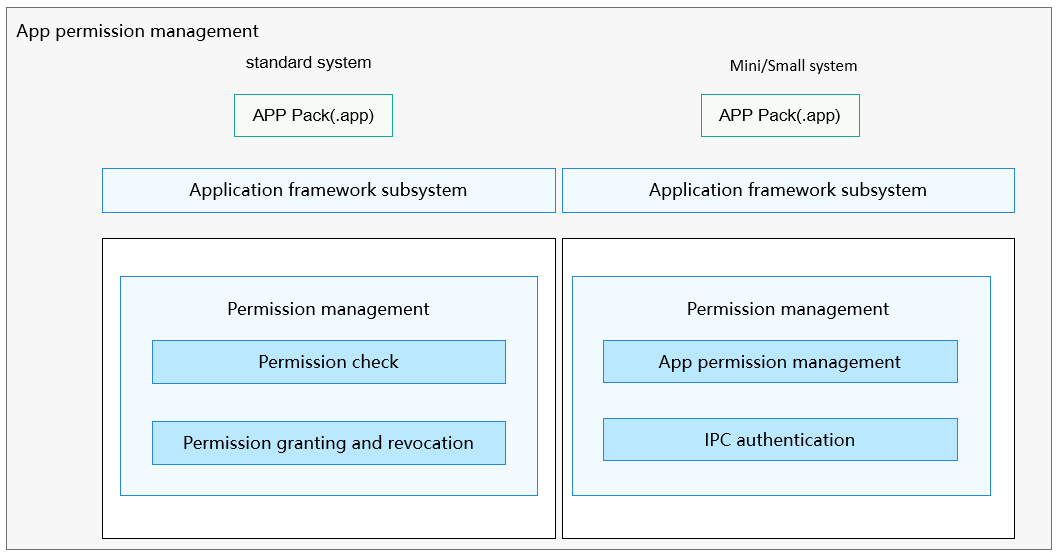Click gap between App permission and IPC boxes
The width and height of the screenshot is (1061, 558).
(780, 400)
